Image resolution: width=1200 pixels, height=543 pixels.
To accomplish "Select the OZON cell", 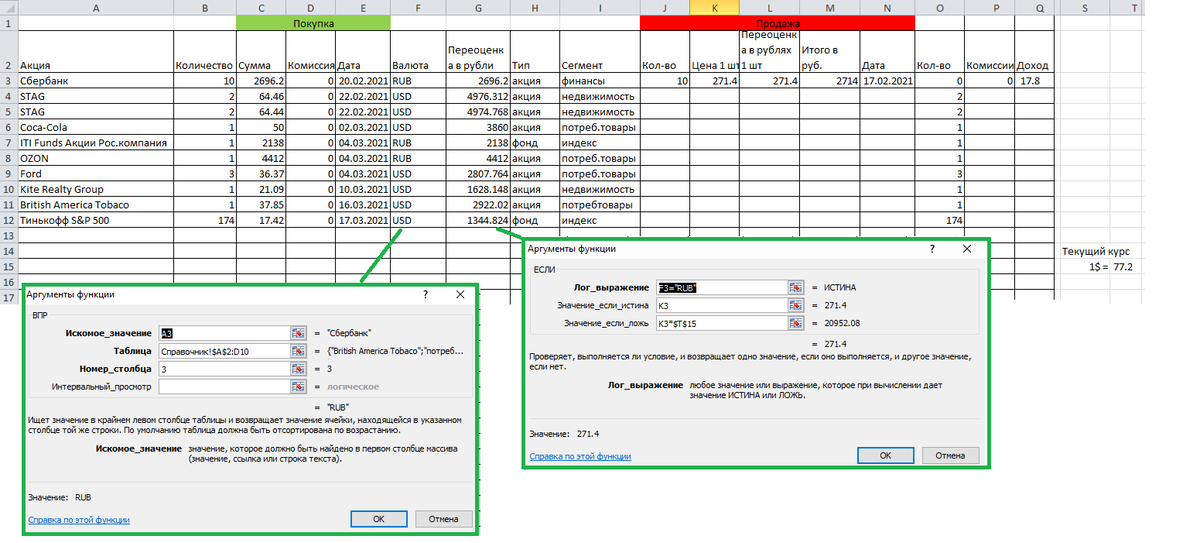I will (x=95, y=158).
